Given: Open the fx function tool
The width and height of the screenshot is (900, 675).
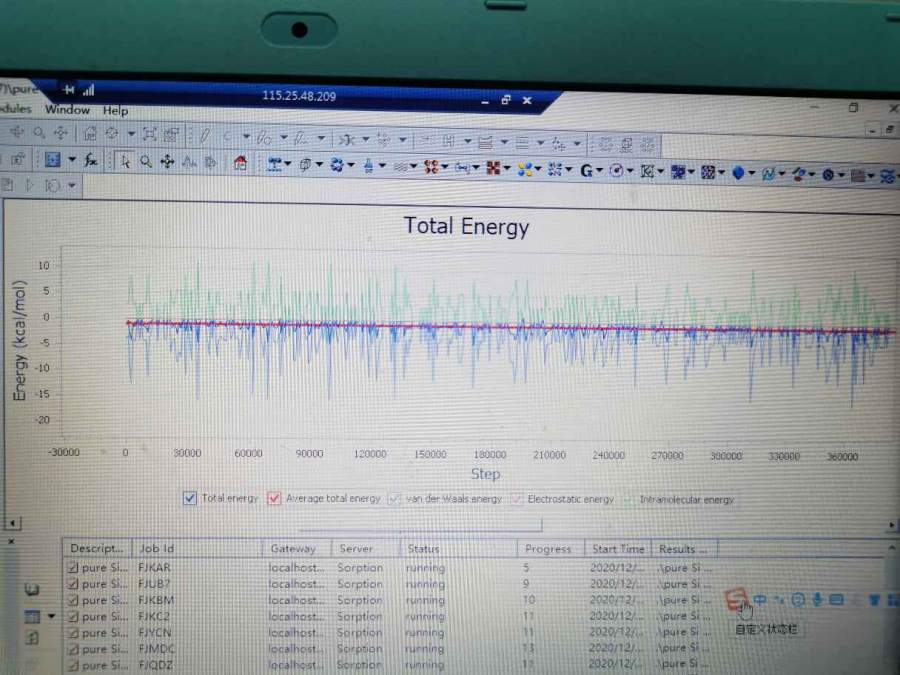Looking at the screenshot, I should click(90, 160).
